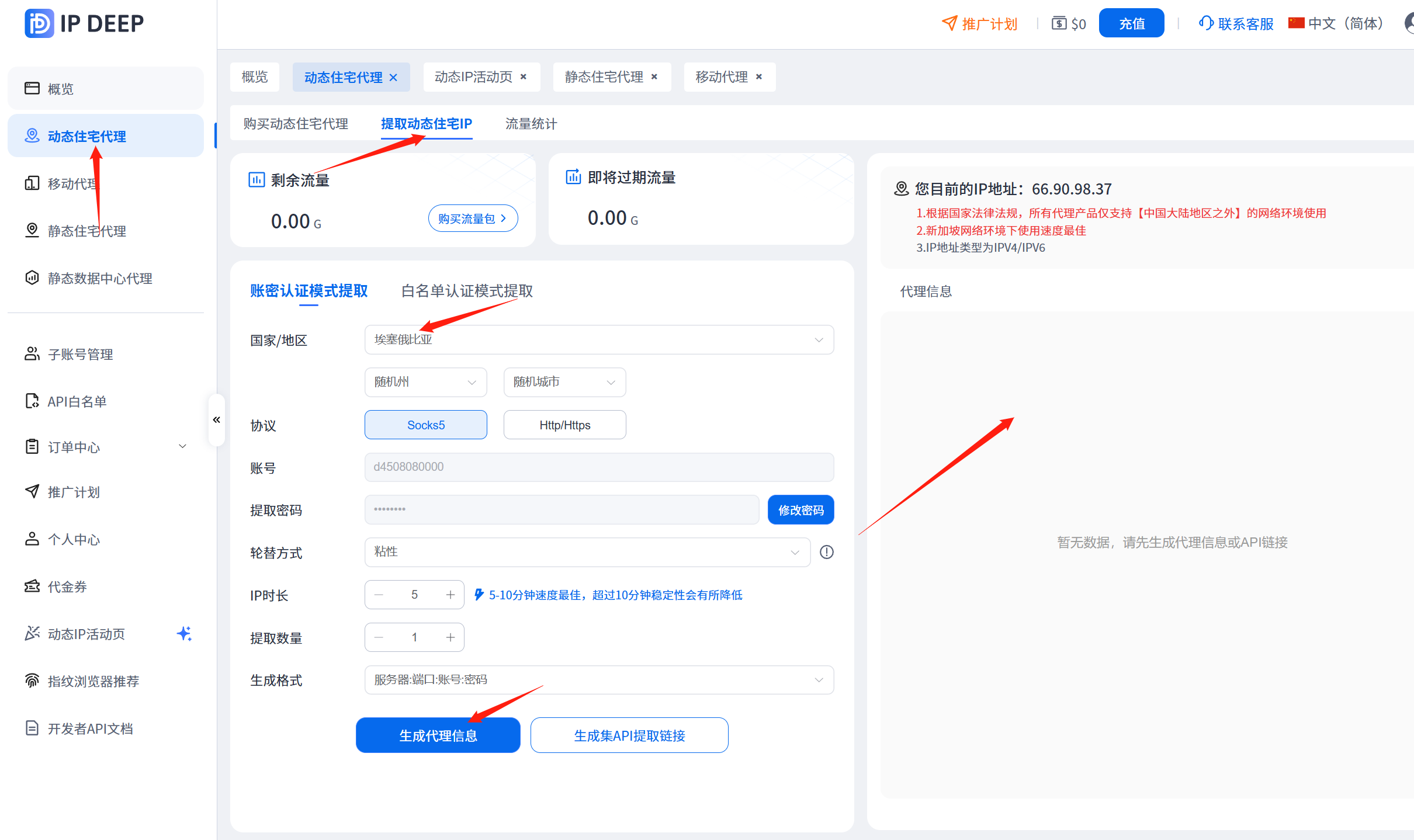Viewport: 1414px width, 840px height.
Task: Switch to 白名单认证模式提取 mode
Action: [x=467, y=290]
